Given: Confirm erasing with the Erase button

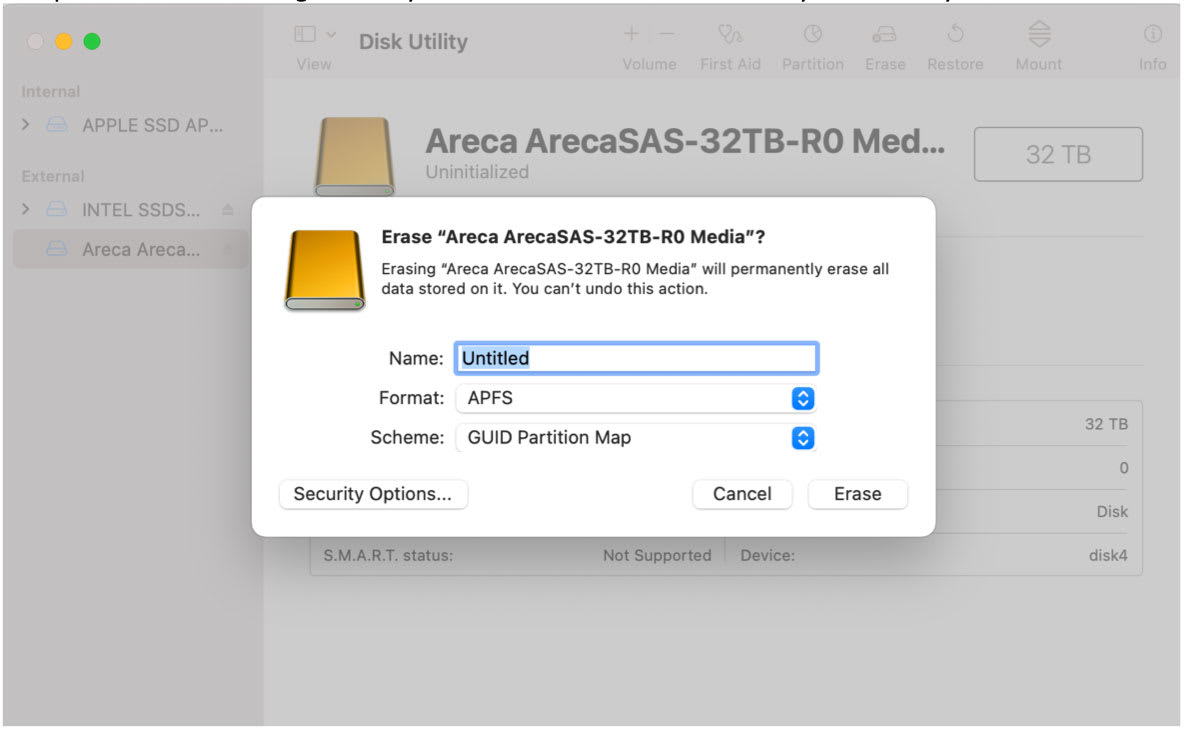Looking at the screenshot, I should (857, 493).
